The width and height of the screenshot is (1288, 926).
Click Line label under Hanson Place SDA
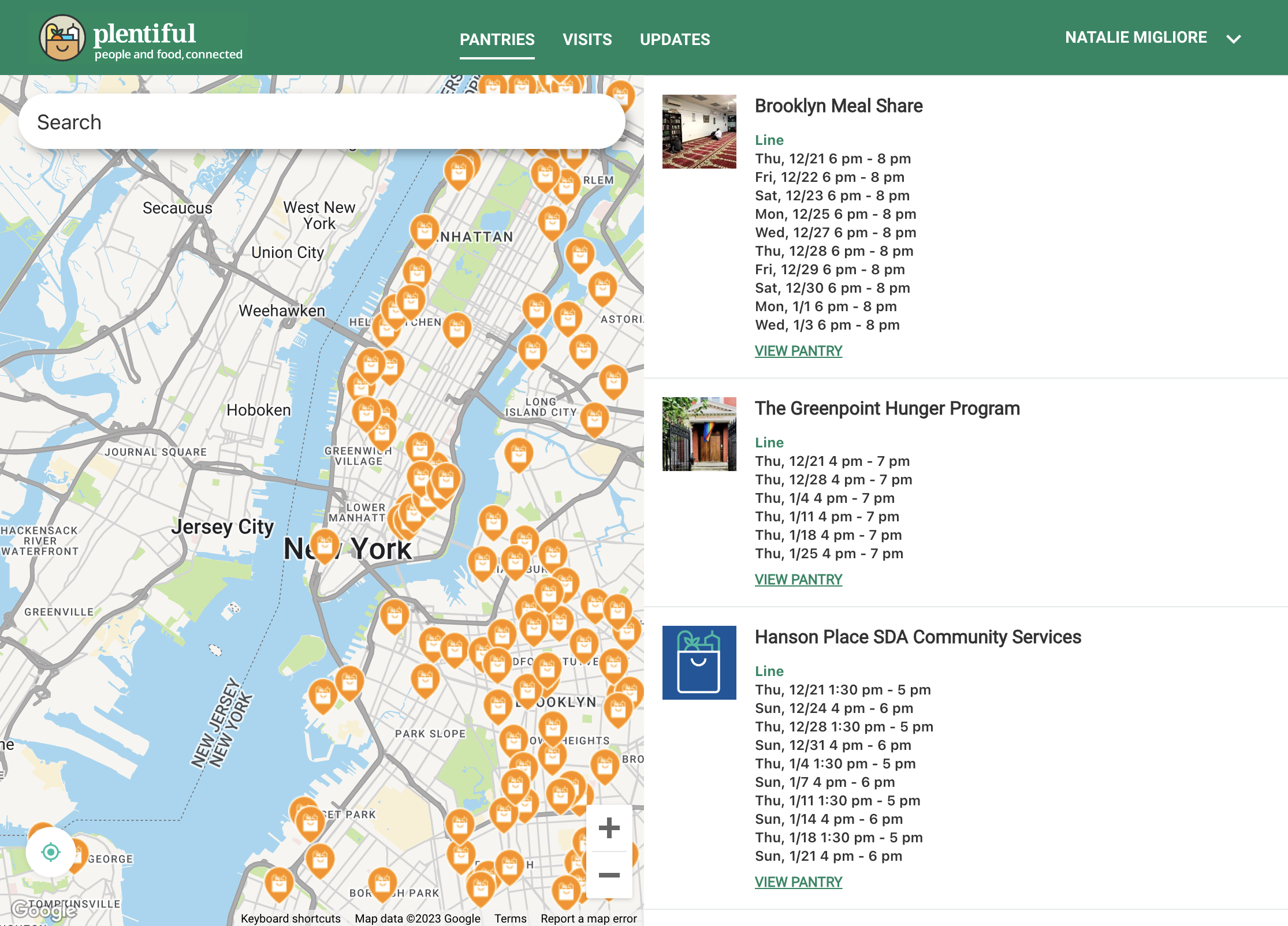click(769, 671)
